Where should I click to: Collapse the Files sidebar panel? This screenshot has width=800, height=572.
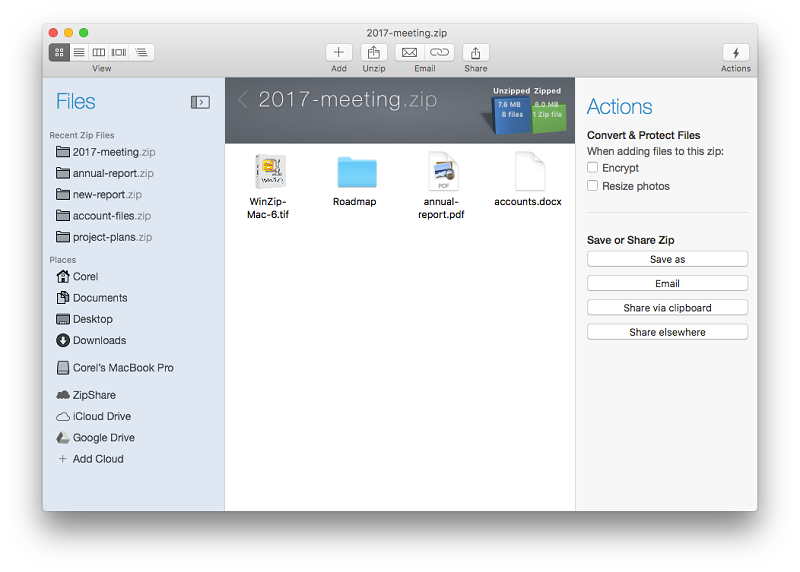(200, 102)
